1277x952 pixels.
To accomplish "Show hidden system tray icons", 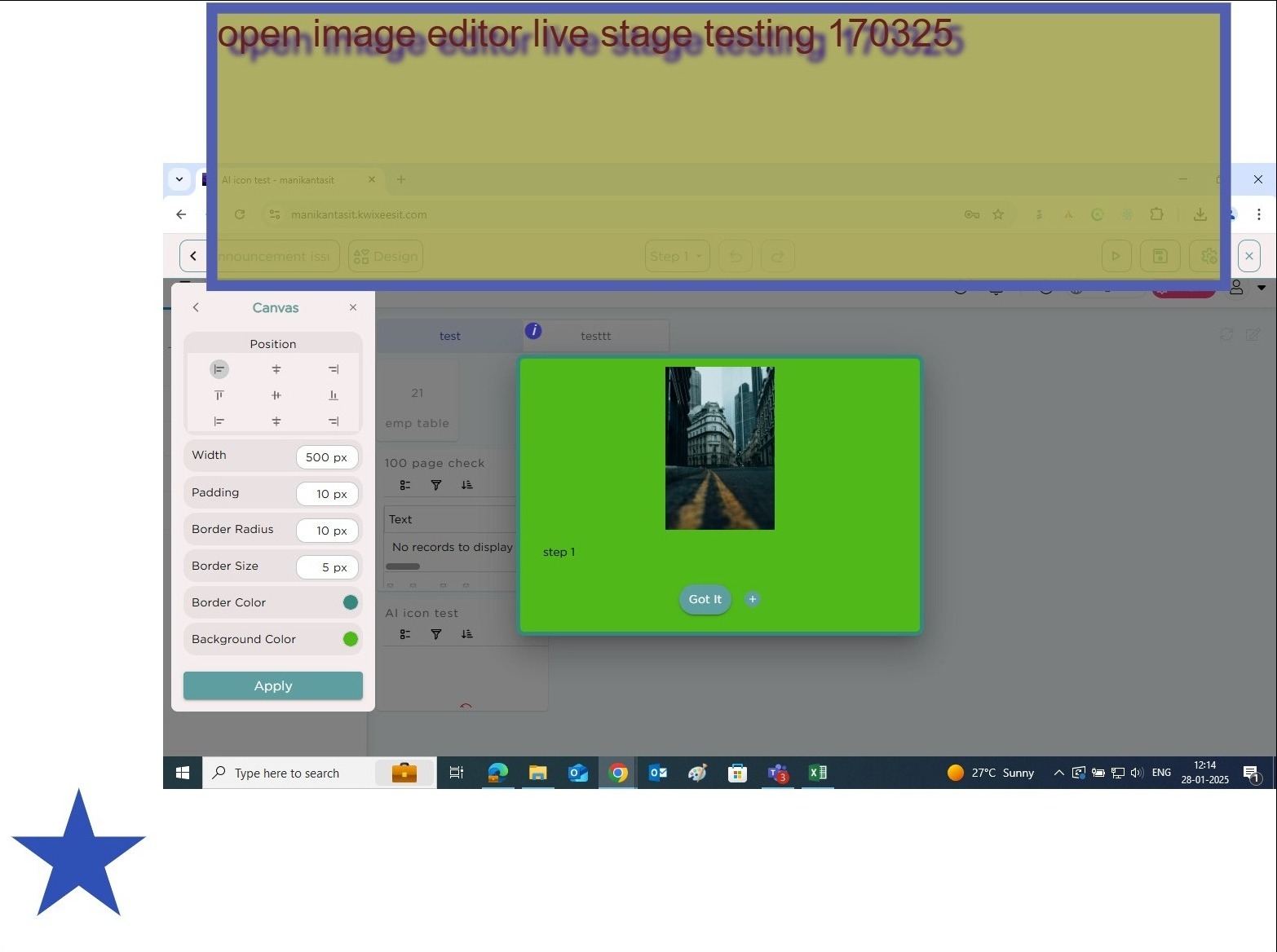I will pos(1058,773).
